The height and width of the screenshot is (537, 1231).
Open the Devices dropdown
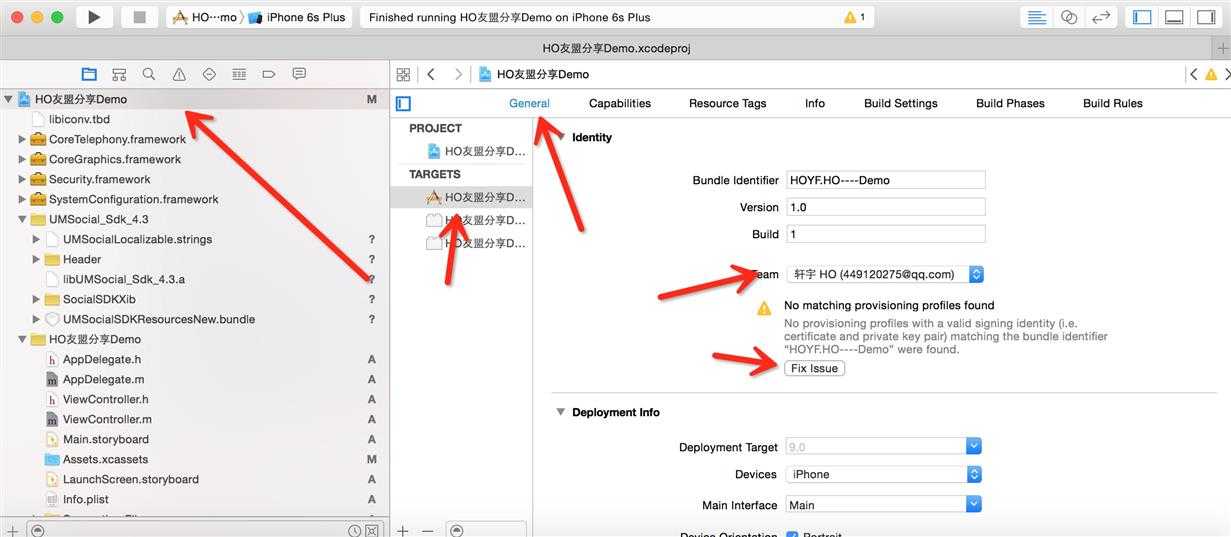point(883,474)
